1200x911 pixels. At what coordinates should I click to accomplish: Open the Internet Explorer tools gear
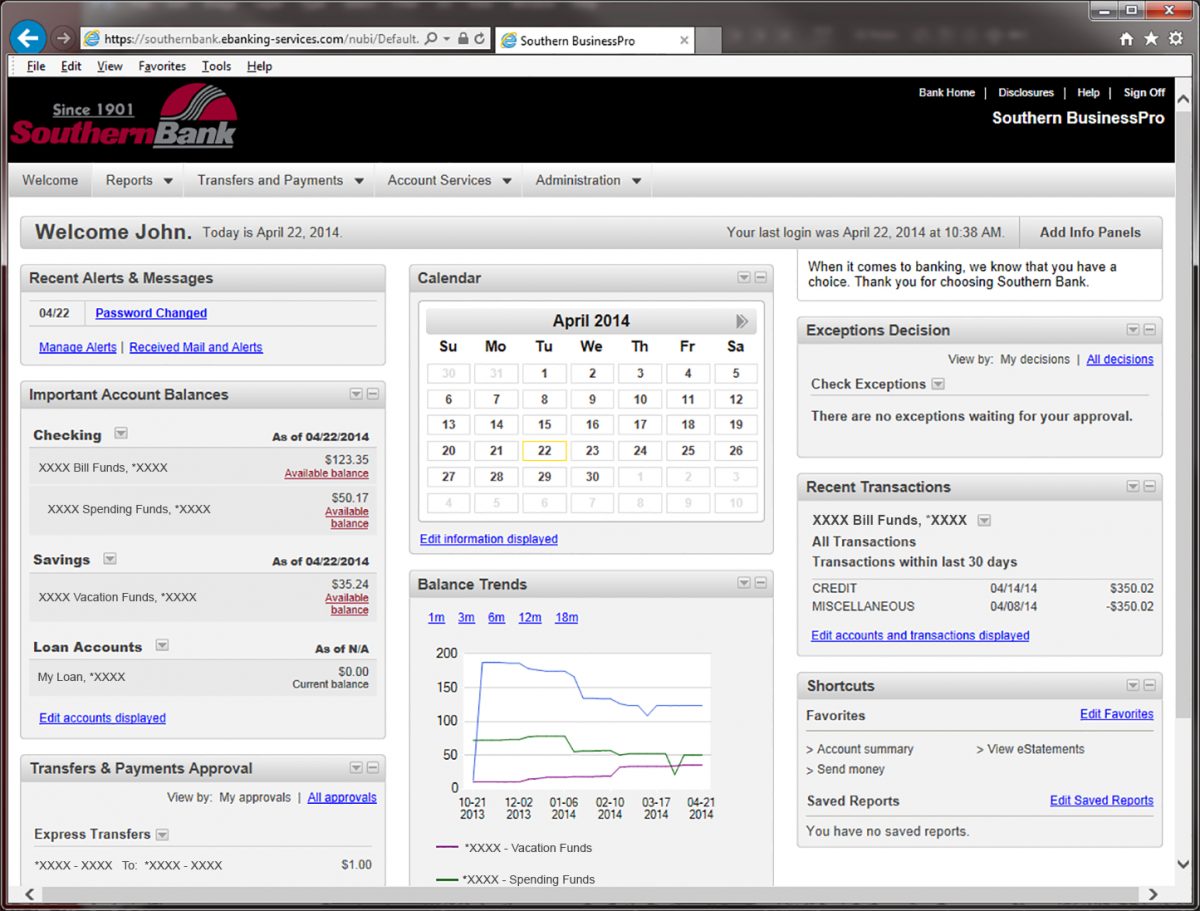pos(1175,39)
